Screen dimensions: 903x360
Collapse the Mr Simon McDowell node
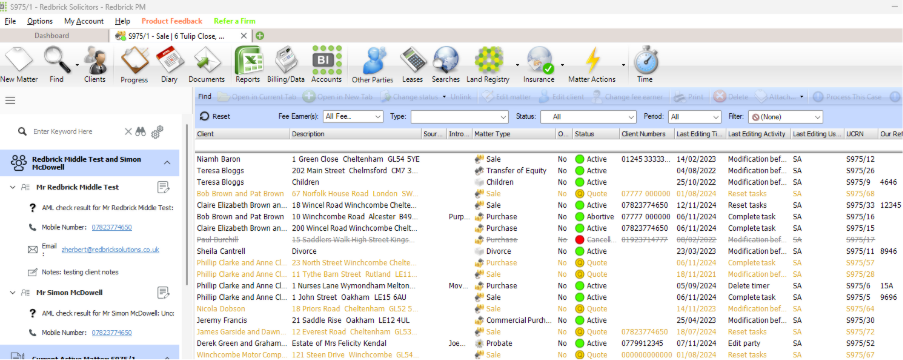tap(13, 293)
